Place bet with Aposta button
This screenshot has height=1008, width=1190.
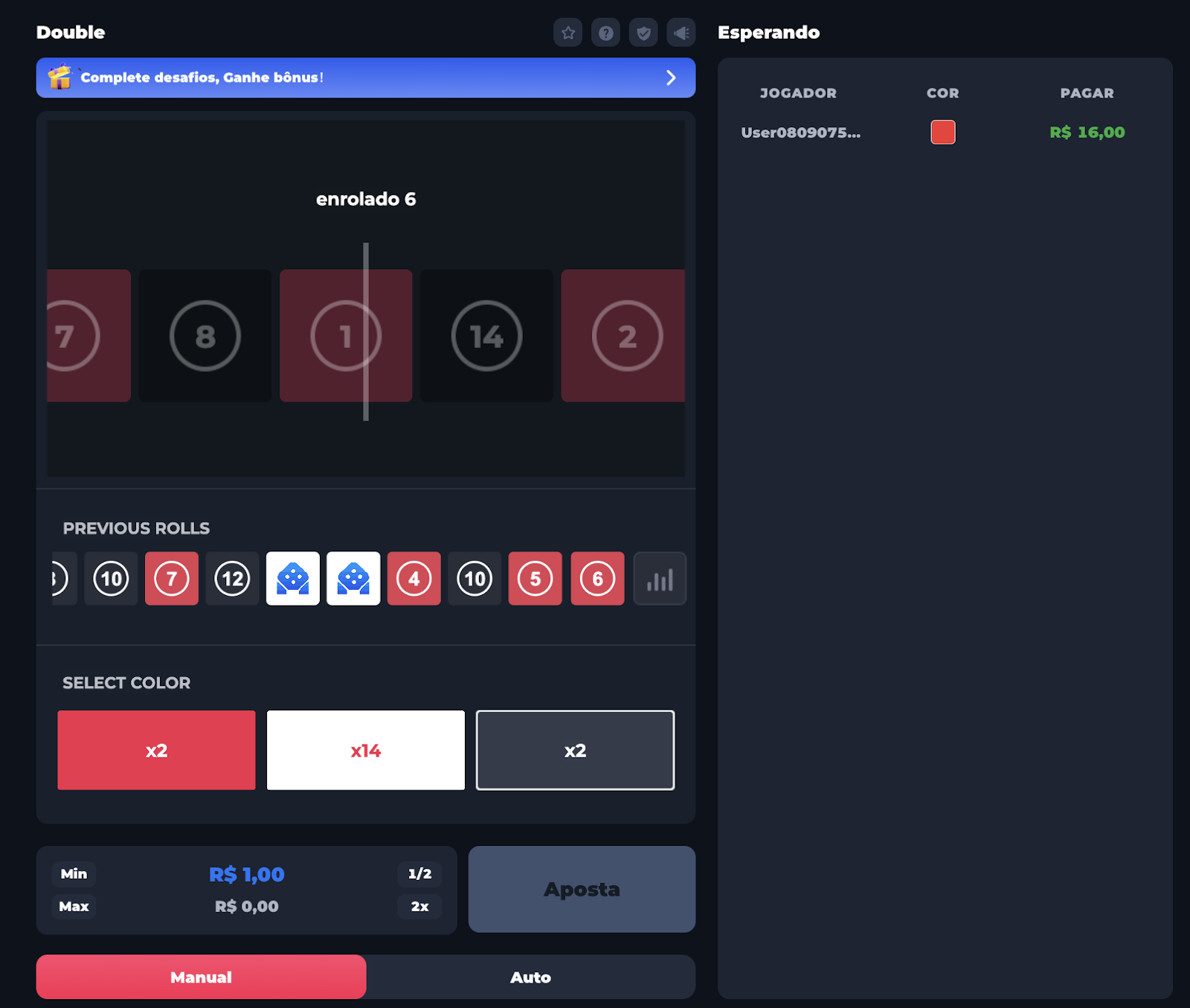point(582,889)
